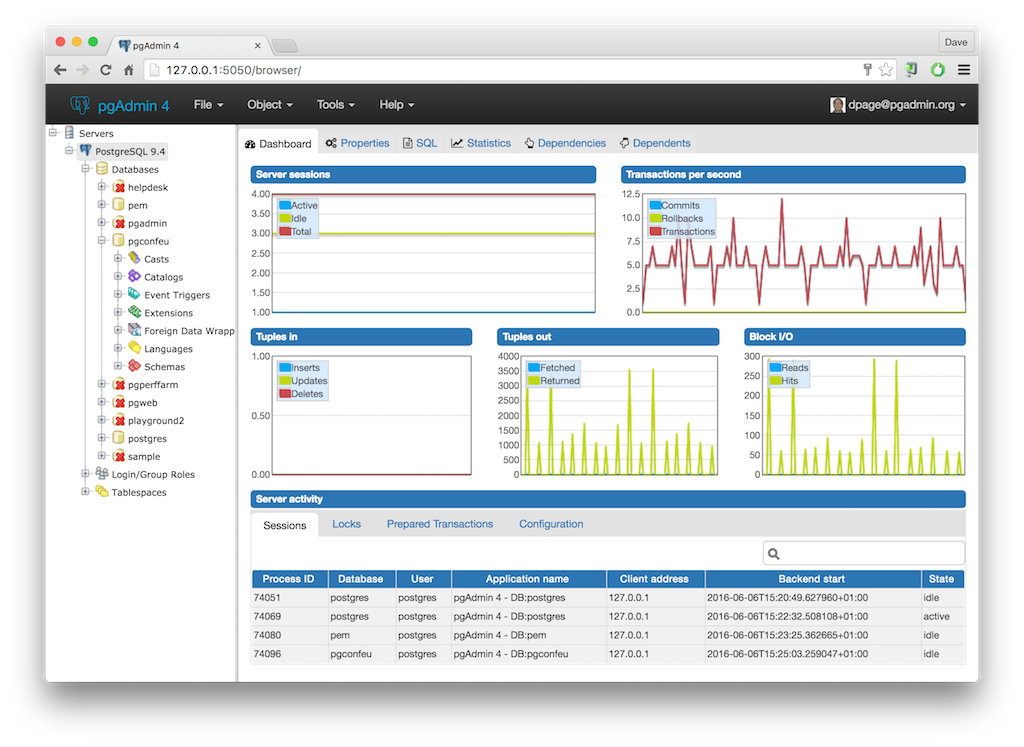Click the Schemas node icon
This screenshot has height=747, width=1024.
135,366
